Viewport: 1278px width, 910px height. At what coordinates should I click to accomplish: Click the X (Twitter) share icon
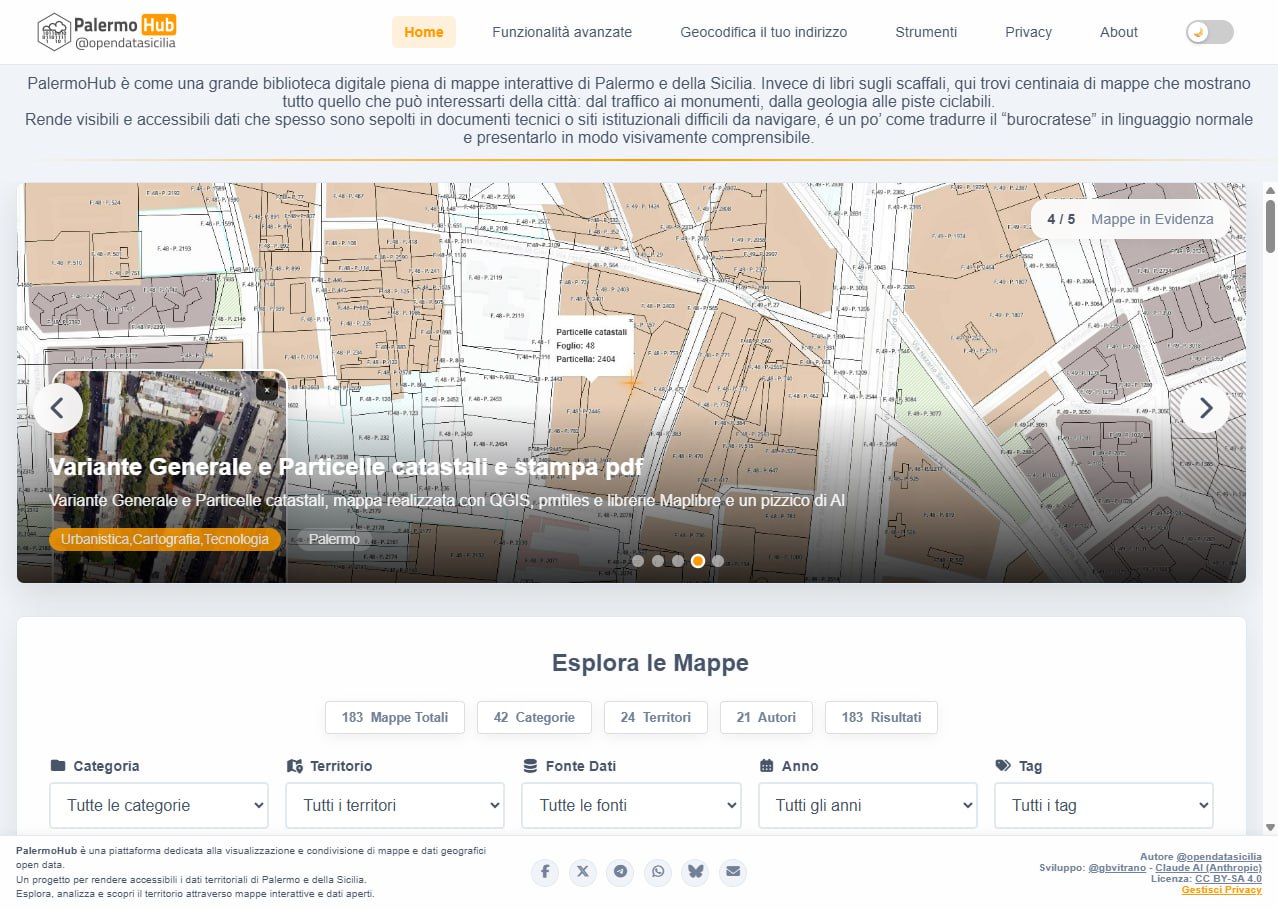pos(583,872)
